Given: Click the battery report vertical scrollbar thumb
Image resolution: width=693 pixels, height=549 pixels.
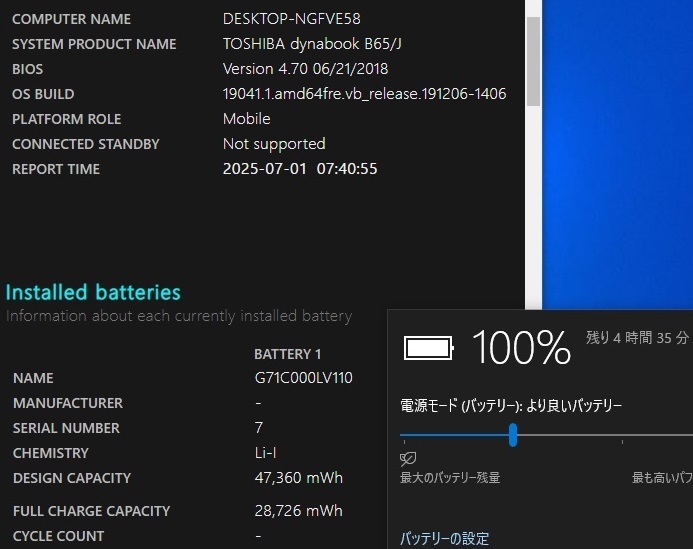Looking at the screenshot, I should tap(533, 61).
